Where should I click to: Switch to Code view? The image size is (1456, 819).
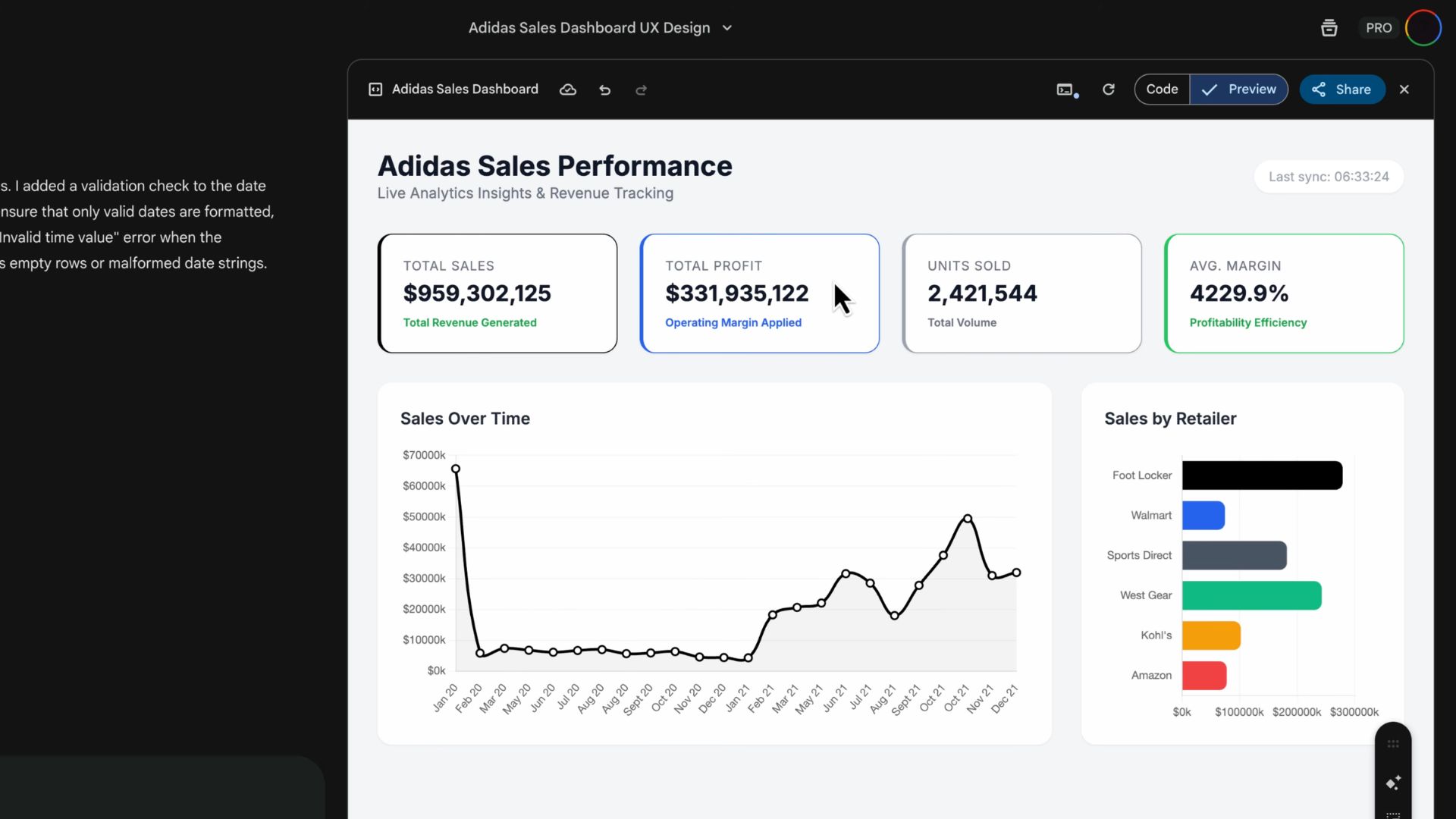pos(1162,89)
